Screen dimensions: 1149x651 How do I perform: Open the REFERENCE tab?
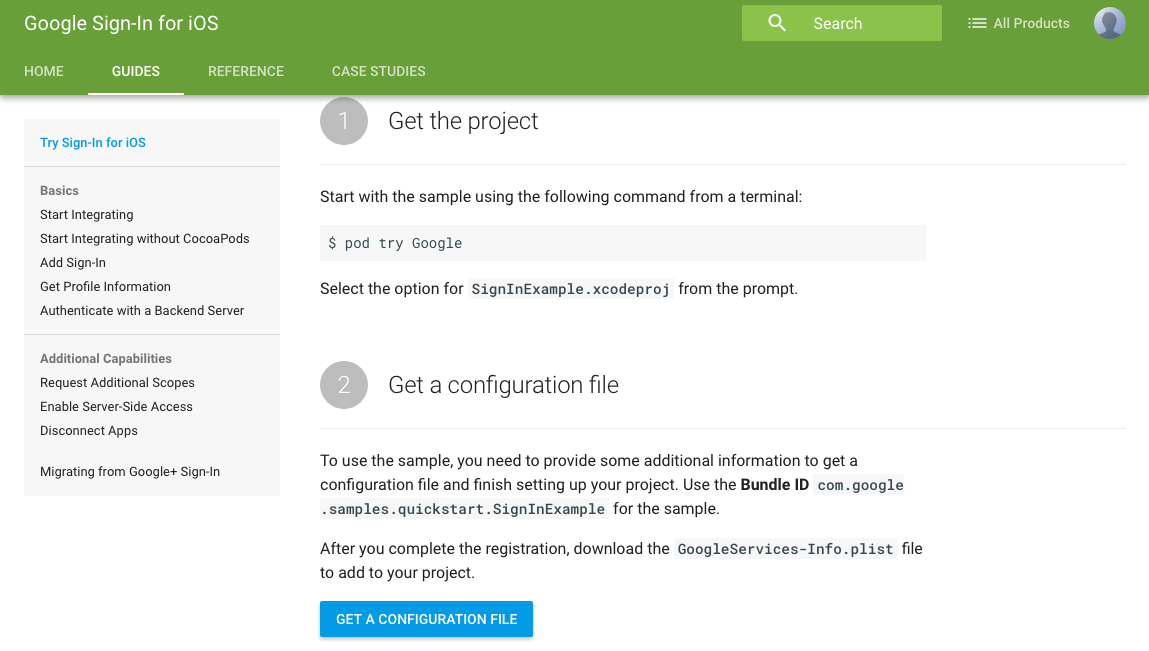[246, 71]
